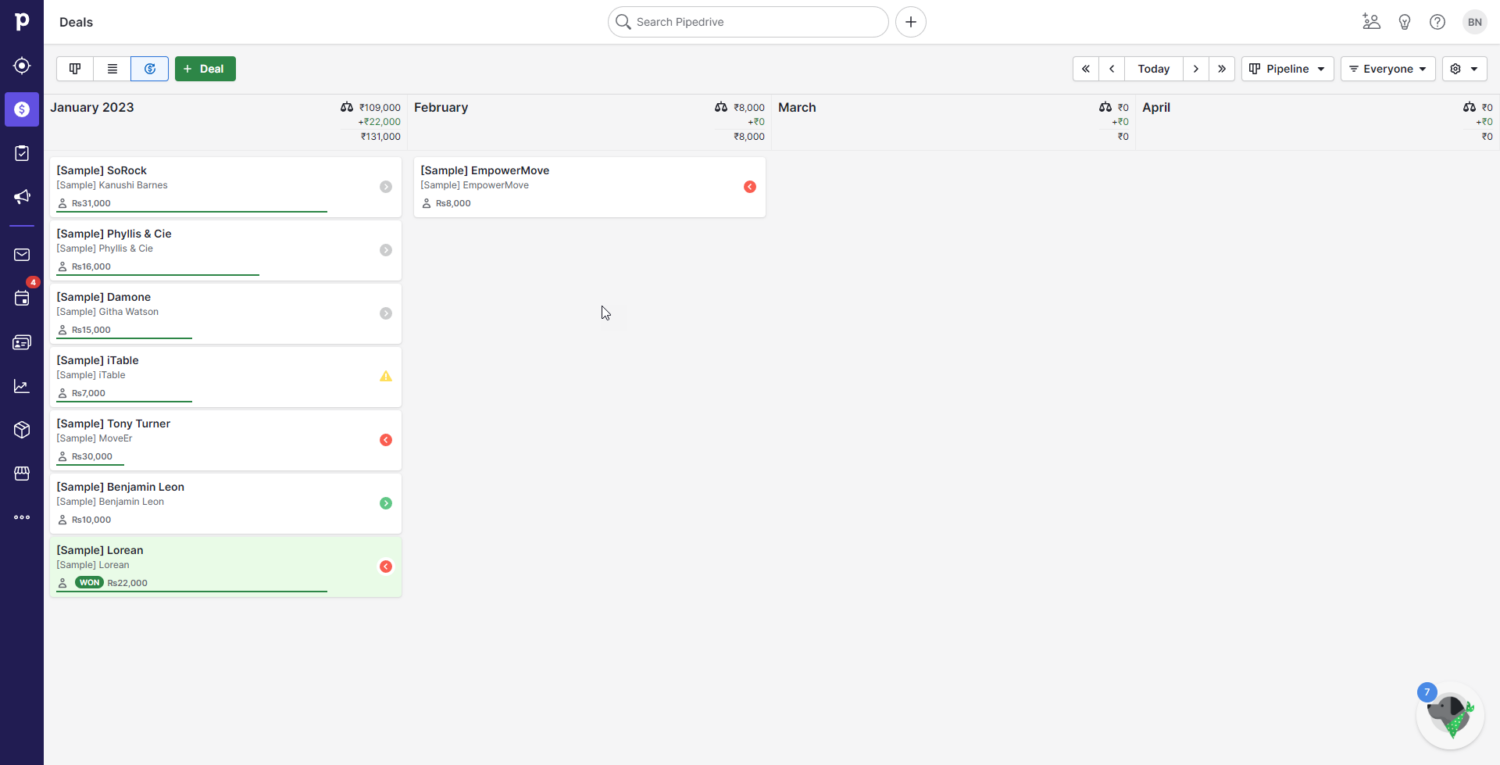Click the Rs31,000 value on SoRock
The width and height of the screenshot is (1500, 765).
(x=91, y=203)
